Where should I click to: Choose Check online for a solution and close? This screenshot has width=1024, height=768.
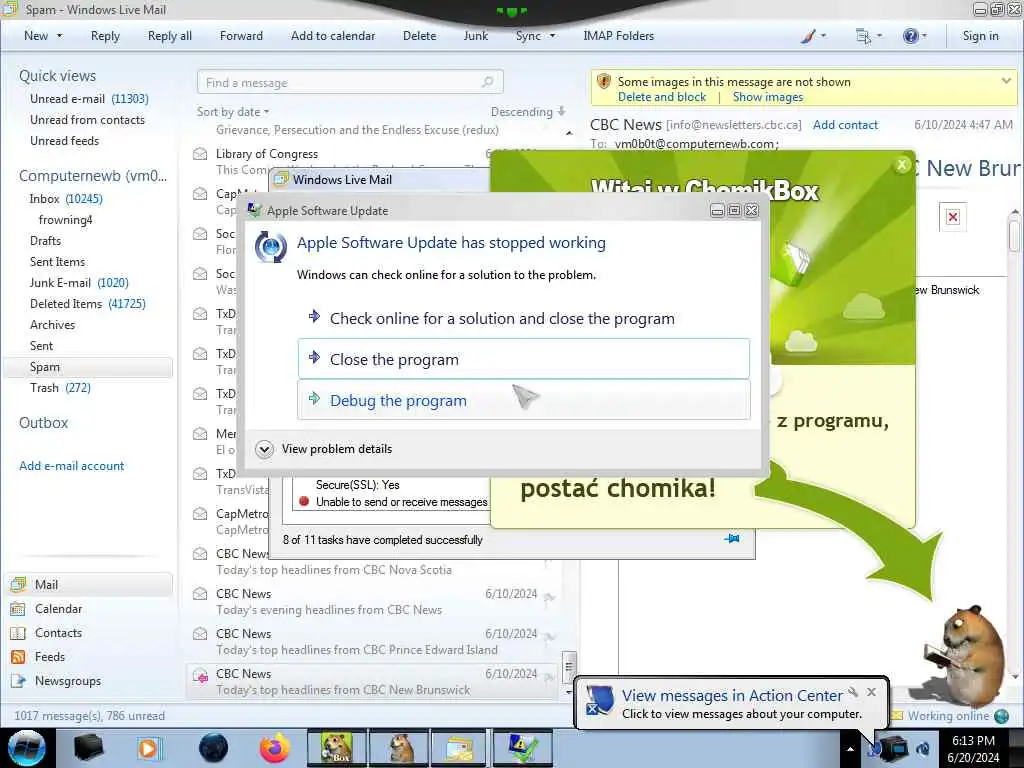pyautogui.click(x=524, y=318)
